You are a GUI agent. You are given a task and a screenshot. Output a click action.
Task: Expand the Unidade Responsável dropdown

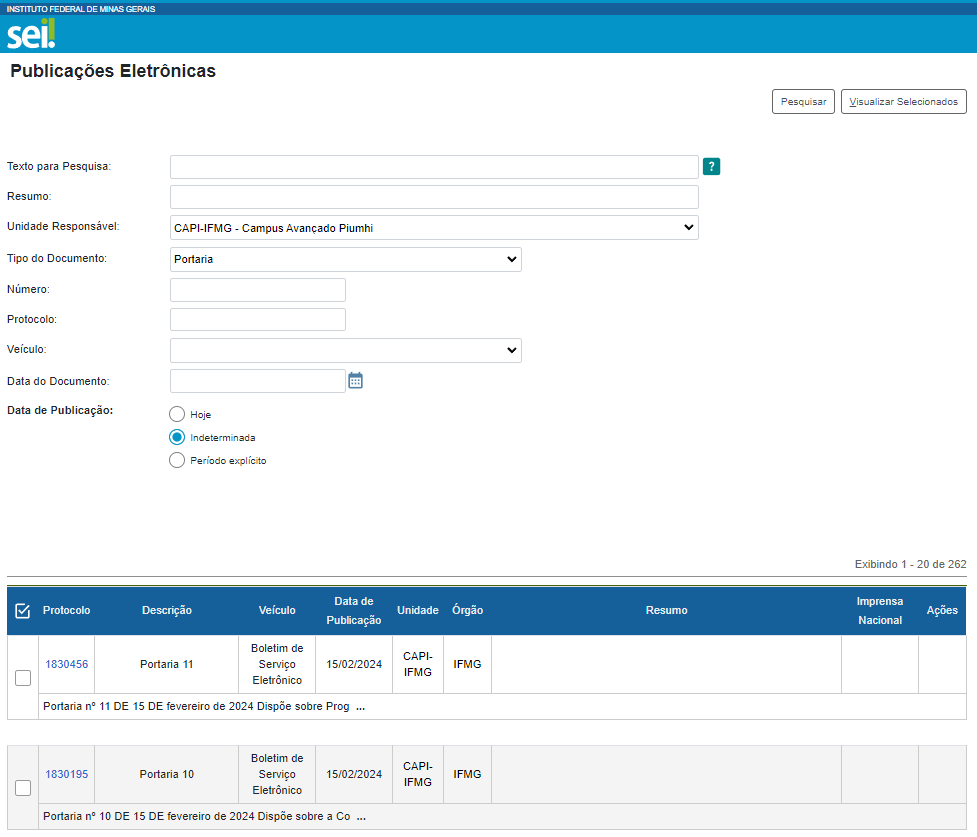434,228
